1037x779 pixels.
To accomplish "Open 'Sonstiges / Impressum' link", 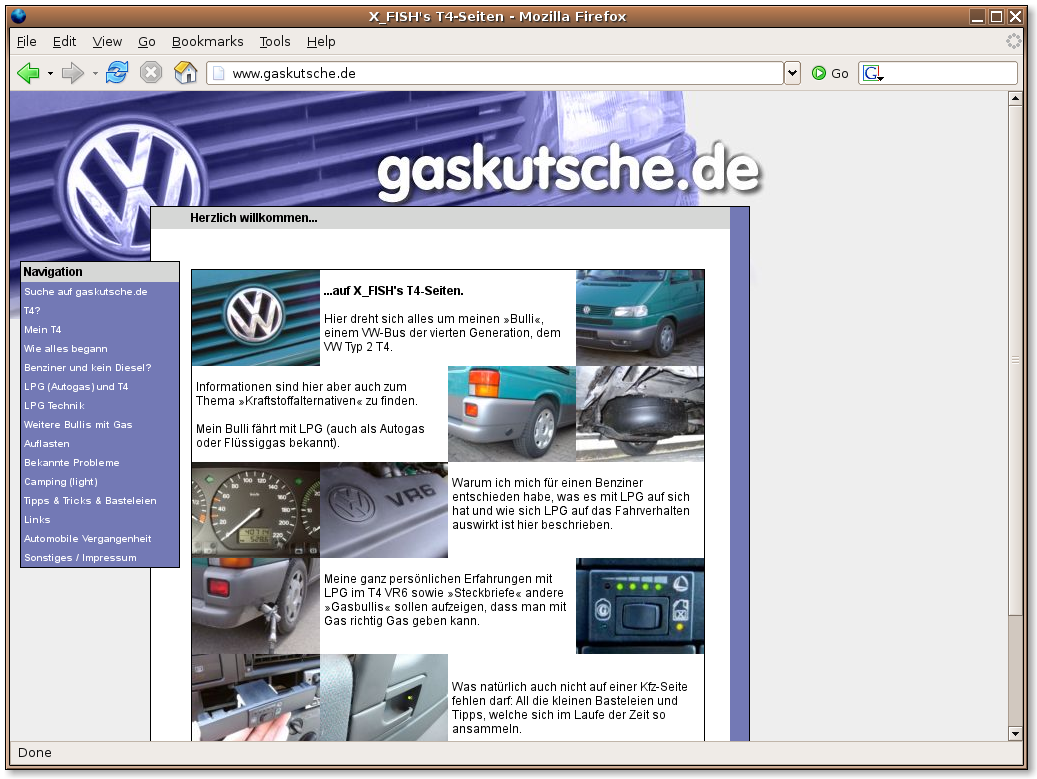I will tap(81, 558).
